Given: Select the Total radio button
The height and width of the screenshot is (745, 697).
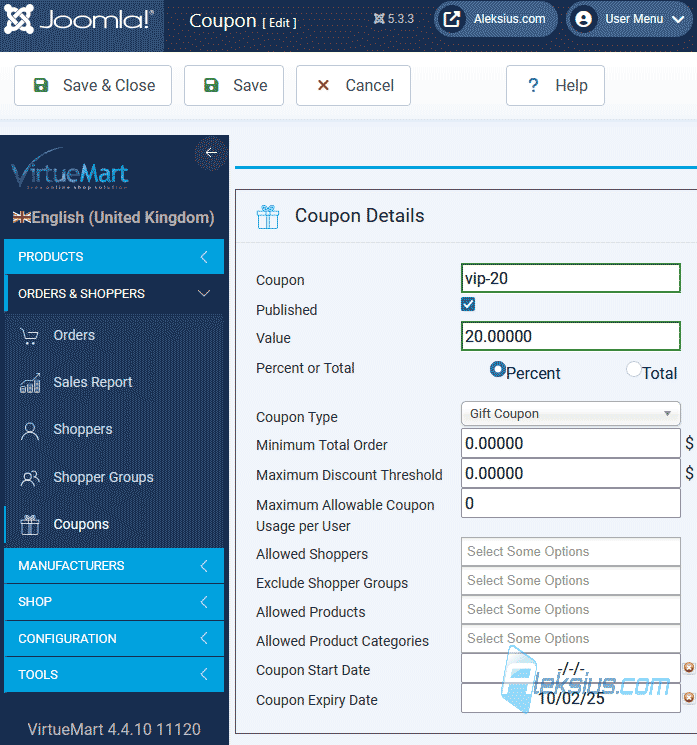Looking at the screenshot, I should pyautogui.click(x=634, y=369).
